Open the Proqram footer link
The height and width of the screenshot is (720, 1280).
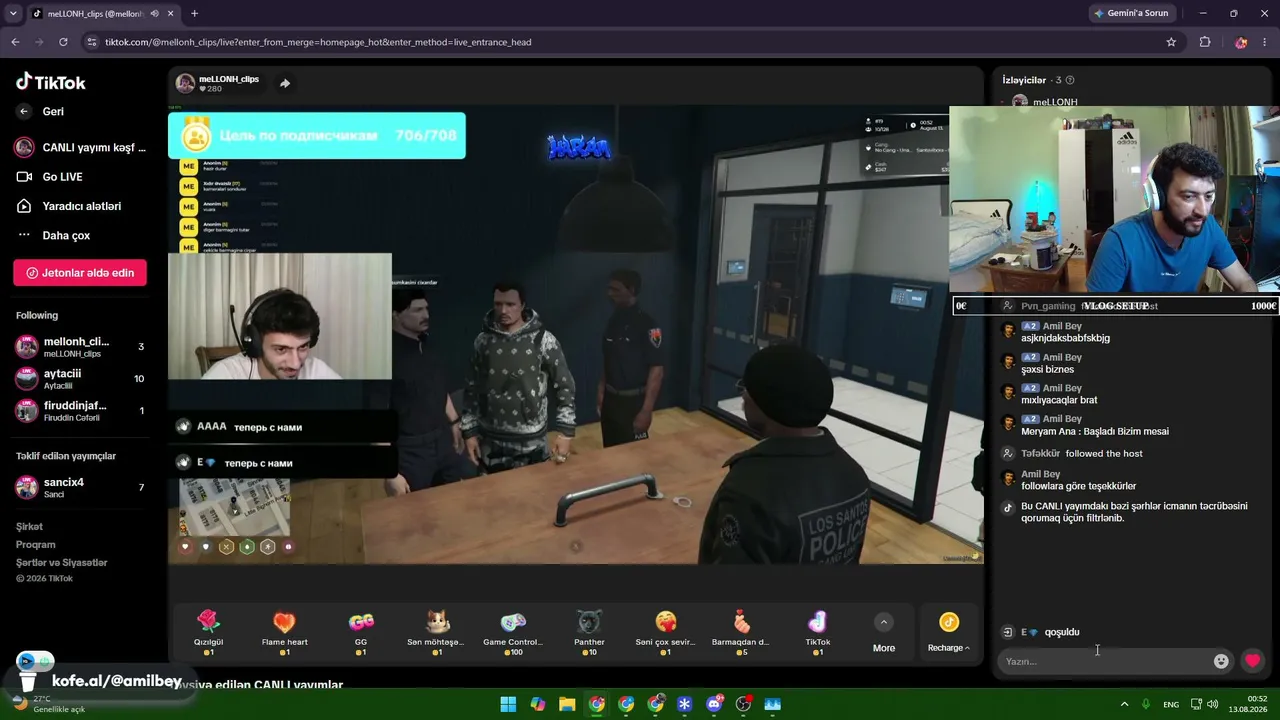[x=36, y=545]
